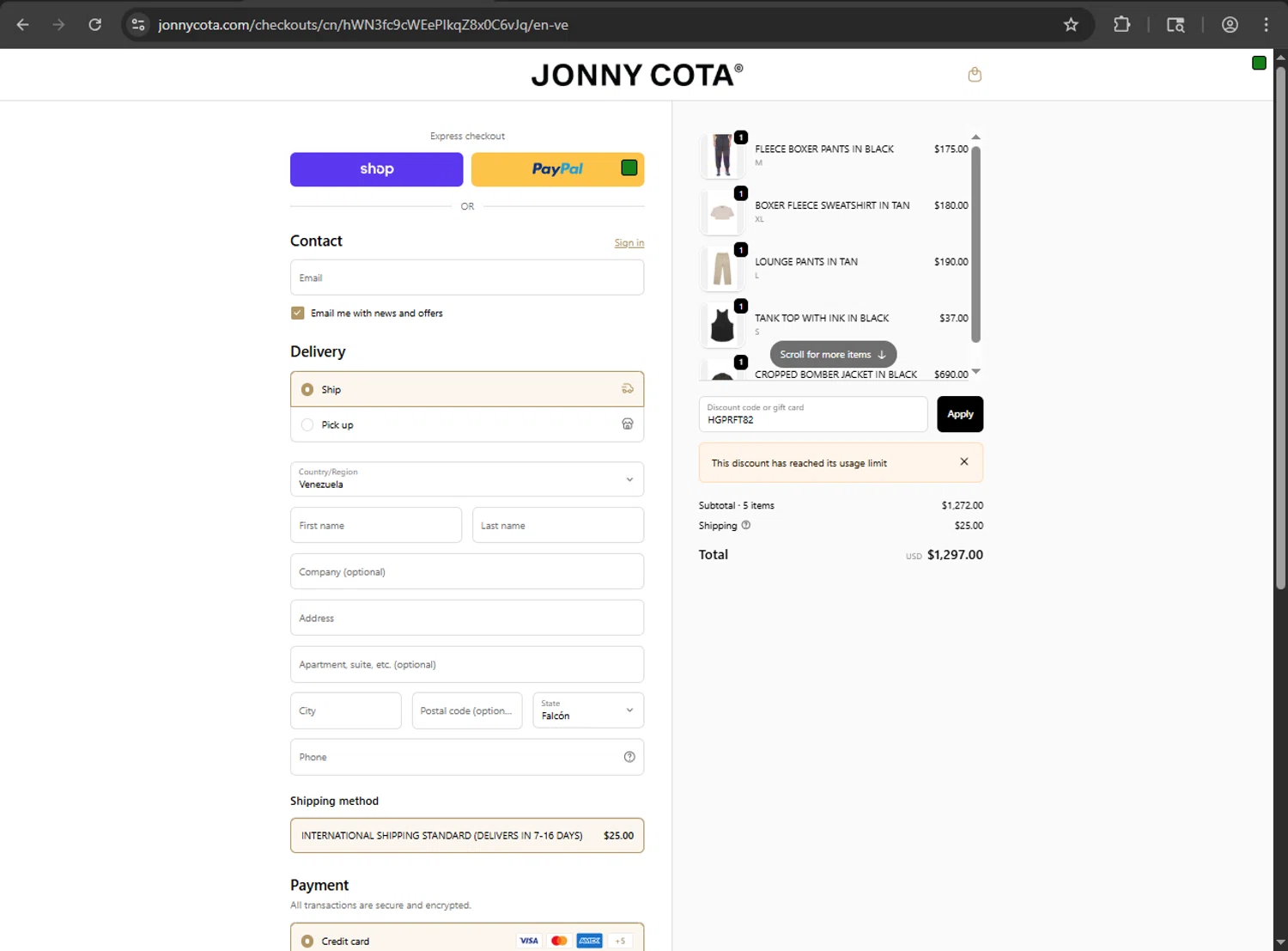Click the cart list scrollbar thumb
The image size is (1288, 951).
click(x=975, y=244)
